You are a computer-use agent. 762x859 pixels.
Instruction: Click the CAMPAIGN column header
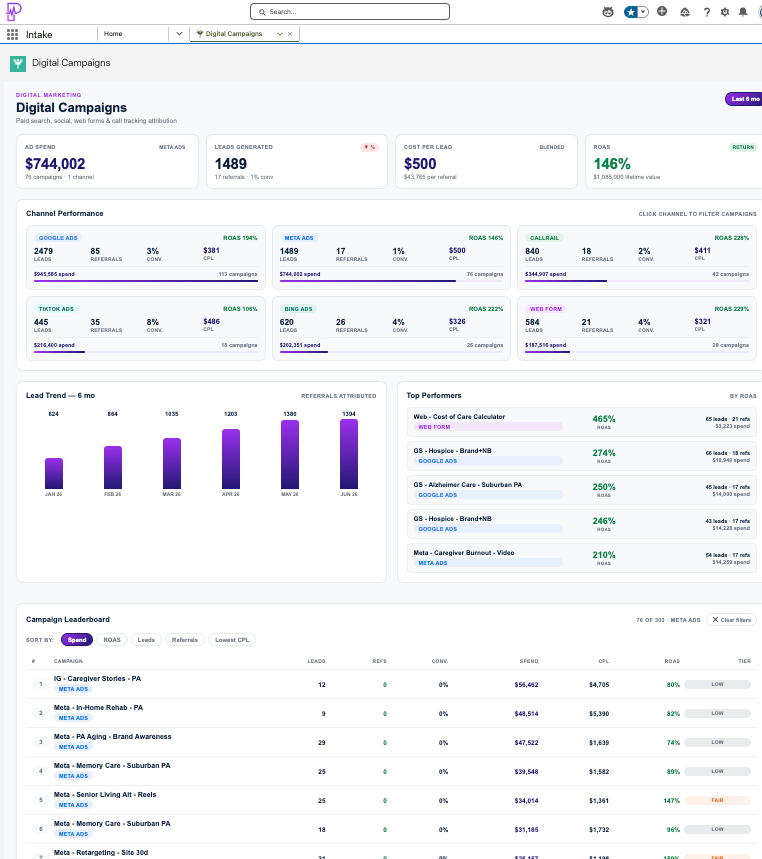coord(68,661)
